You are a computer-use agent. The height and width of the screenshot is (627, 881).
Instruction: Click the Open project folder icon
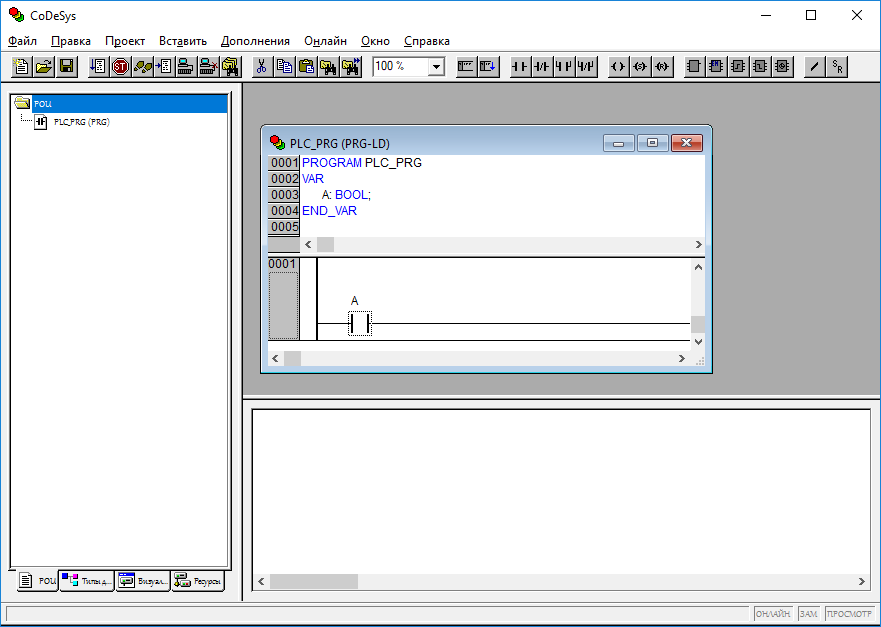point(44,67)
